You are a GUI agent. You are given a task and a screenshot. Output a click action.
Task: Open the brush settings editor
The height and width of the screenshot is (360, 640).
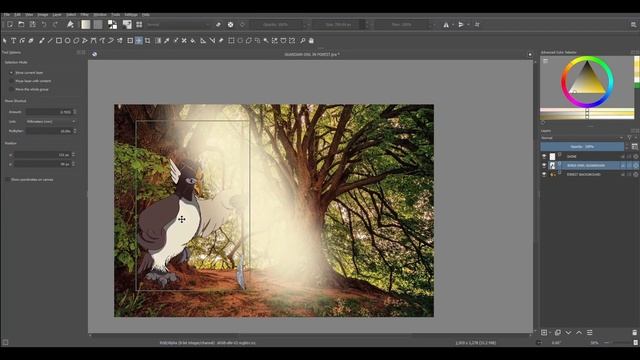(127, 24)
